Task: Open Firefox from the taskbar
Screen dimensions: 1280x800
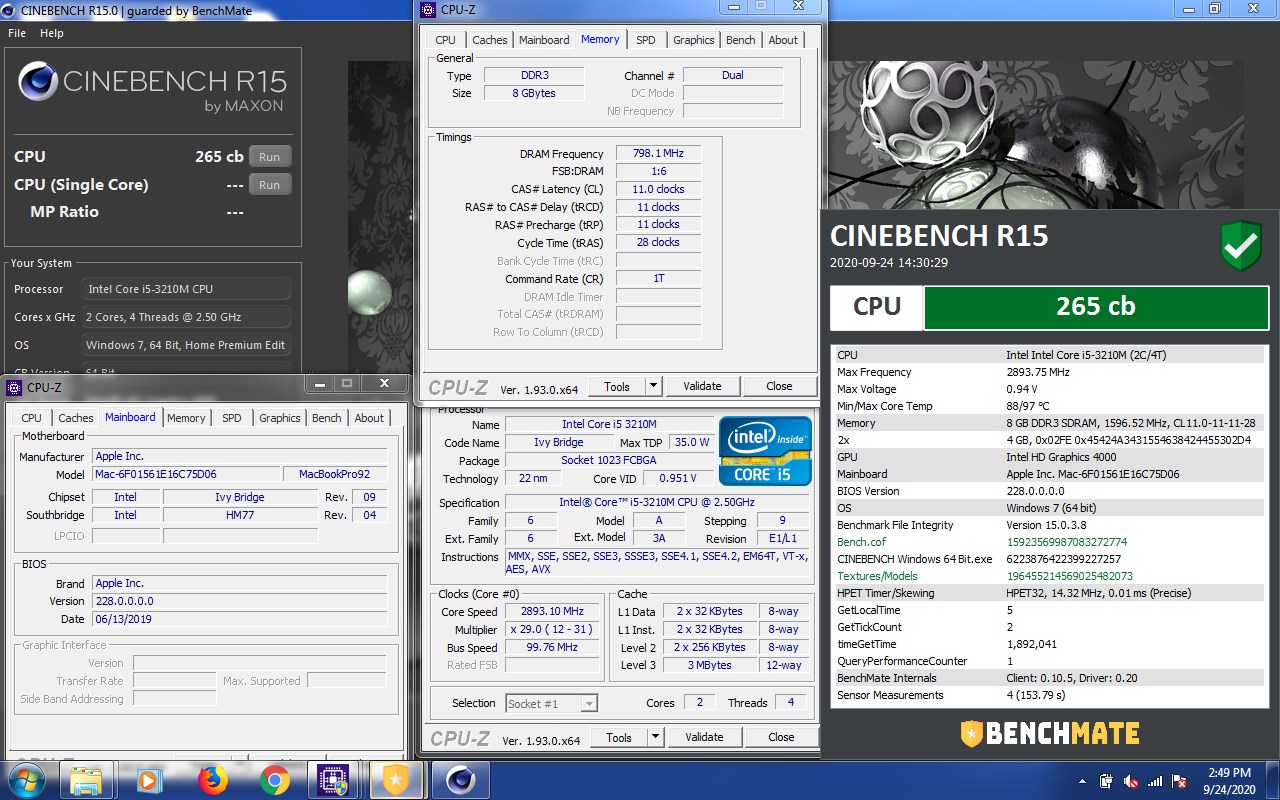Action: [x=211, y=779]
